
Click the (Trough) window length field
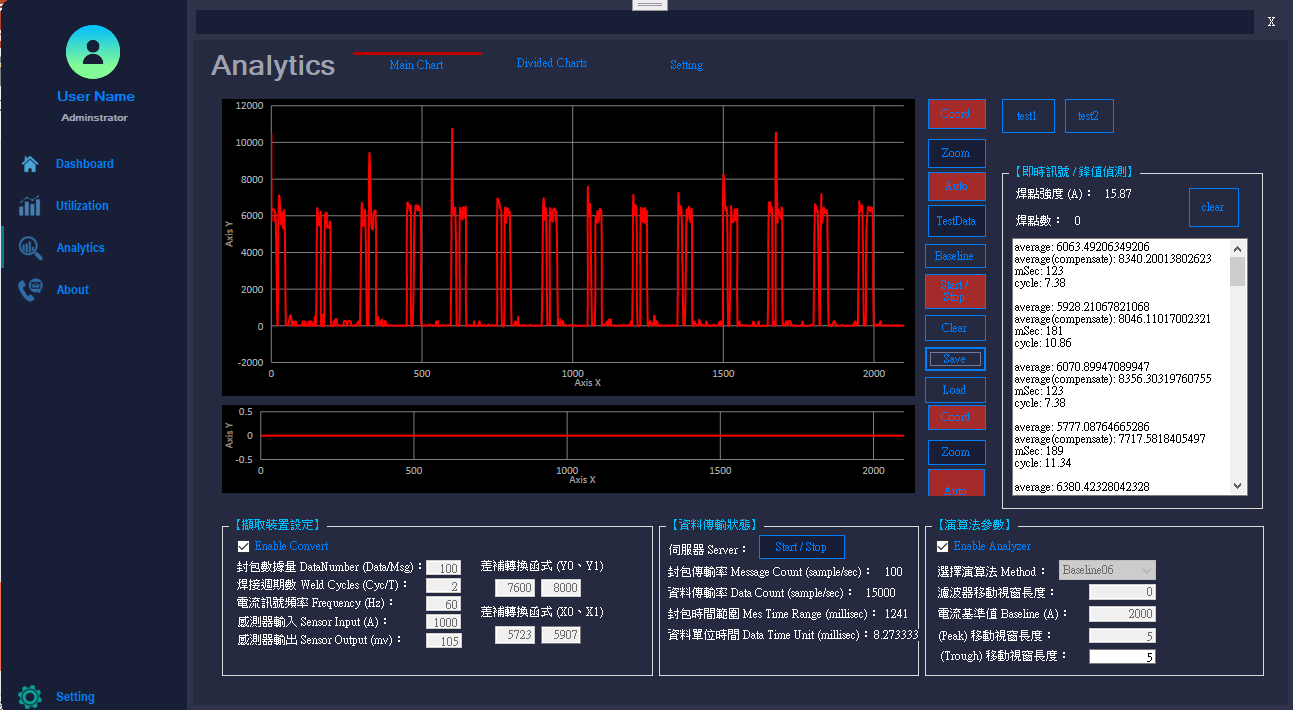tap(1122, 657)
